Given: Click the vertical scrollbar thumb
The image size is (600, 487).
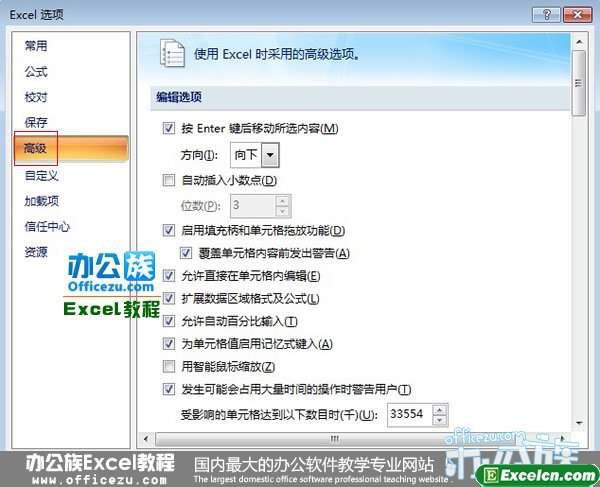Looking at the screenshot, I should coord(579,83).
